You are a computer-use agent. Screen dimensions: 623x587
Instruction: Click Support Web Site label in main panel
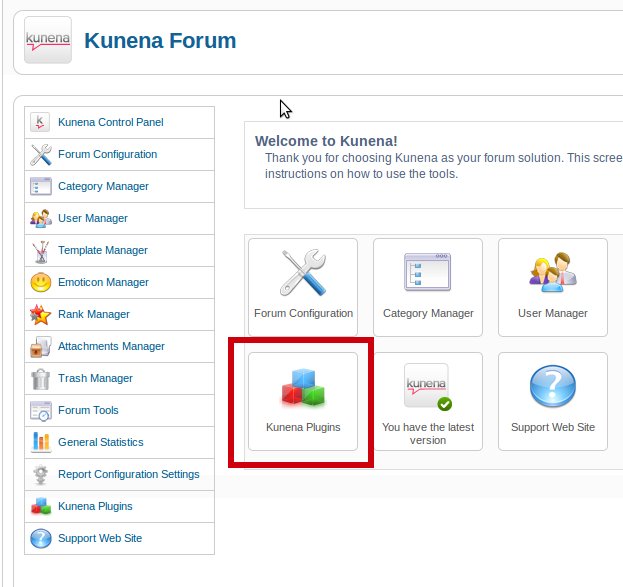click(x=553, y=427)
